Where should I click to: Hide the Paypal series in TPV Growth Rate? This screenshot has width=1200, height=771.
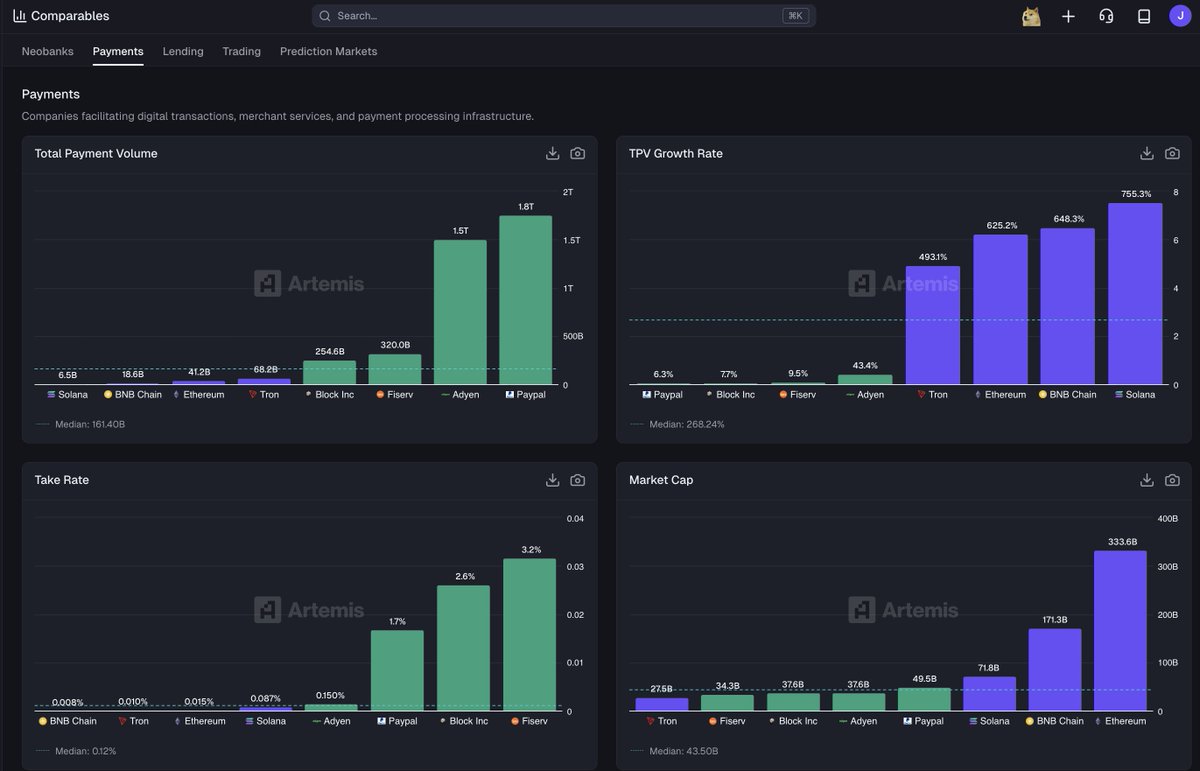pos(663,394)
